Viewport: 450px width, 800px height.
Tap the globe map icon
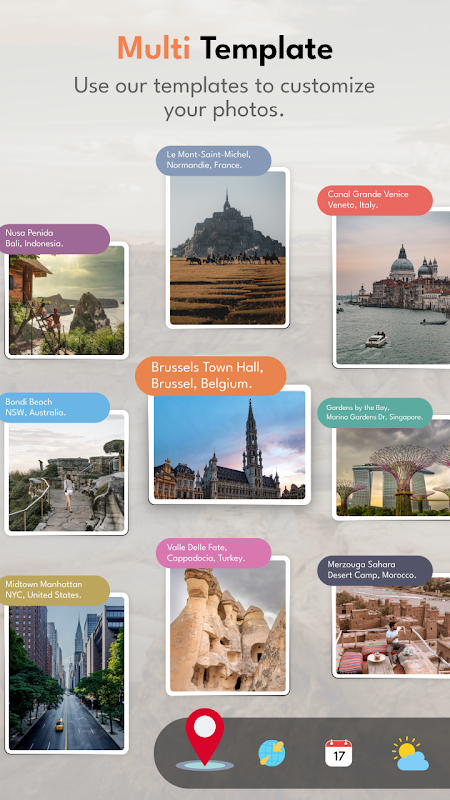(271, 753)
